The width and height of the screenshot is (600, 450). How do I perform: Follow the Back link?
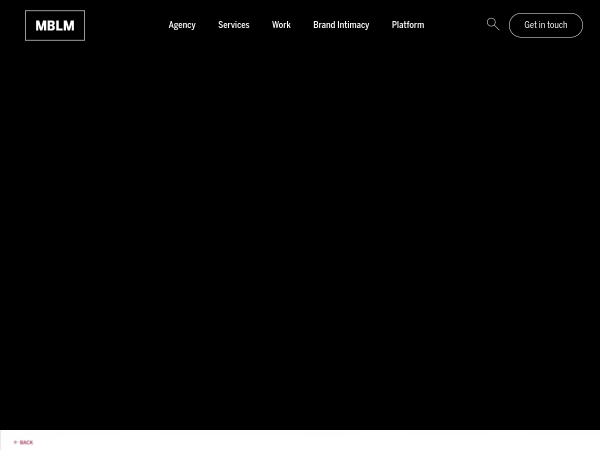pos(23,442)
